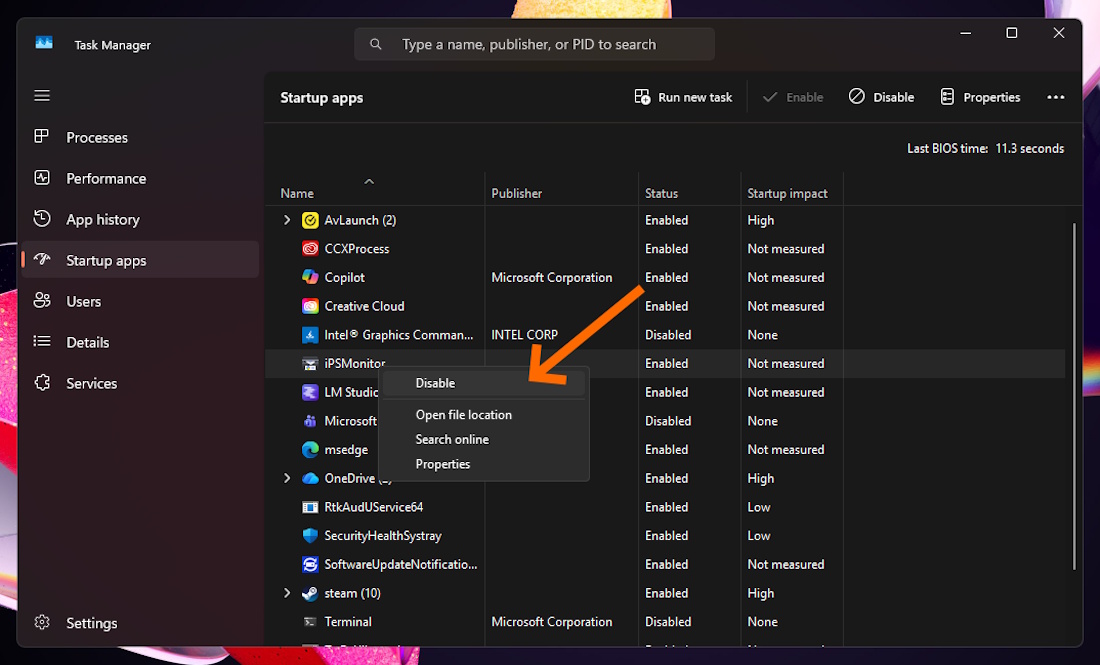Click RtkAudUService64's 'Low' impact cell

click(758, 507)
